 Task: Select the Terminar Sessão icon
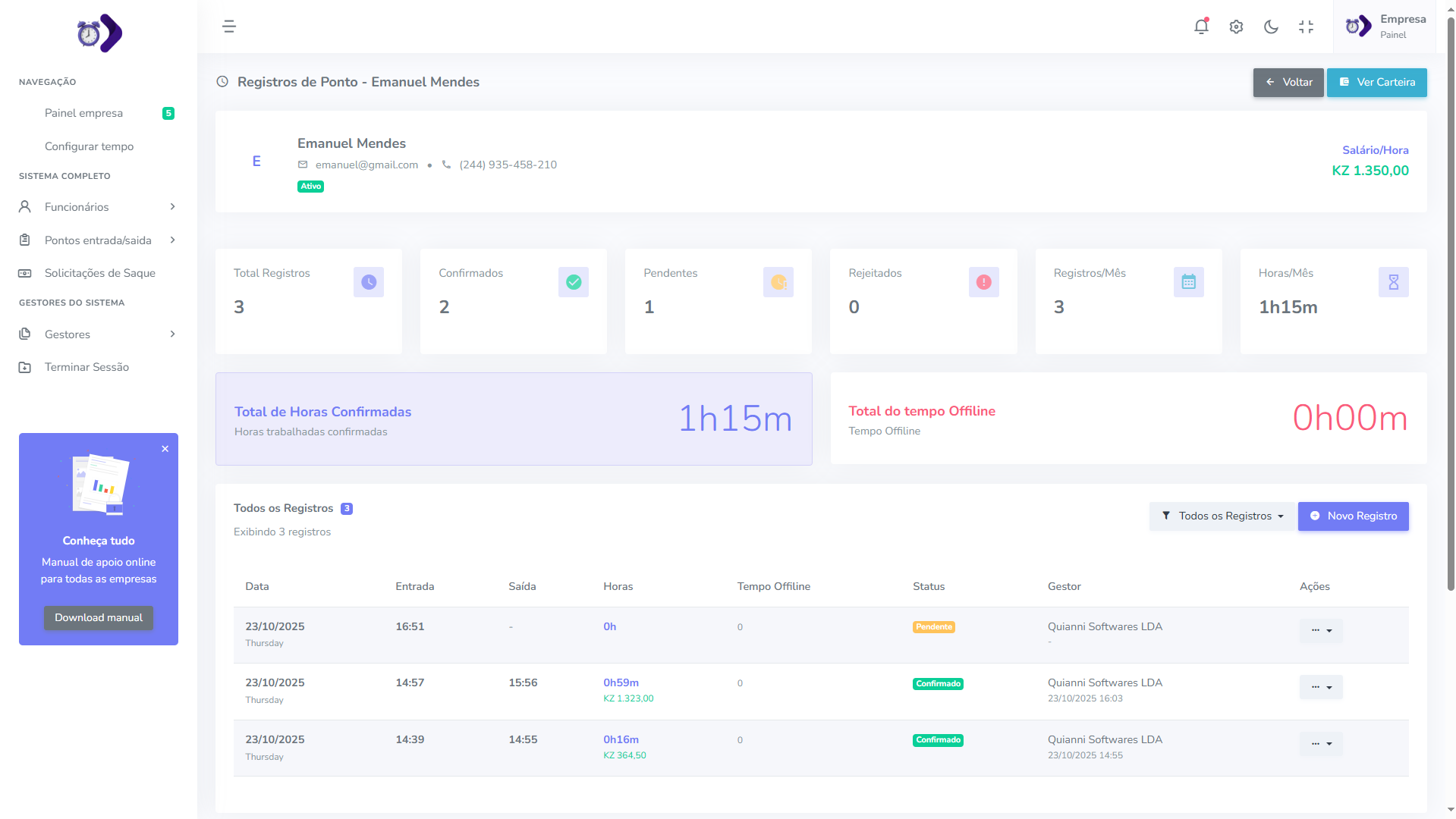point(25,367)
